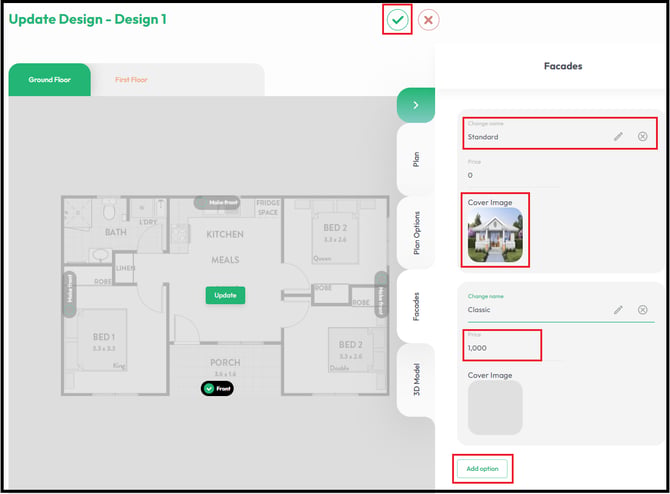Toggle Make front tag on right wall
Screen dimensions: 670x494
[x=381, y=294]
